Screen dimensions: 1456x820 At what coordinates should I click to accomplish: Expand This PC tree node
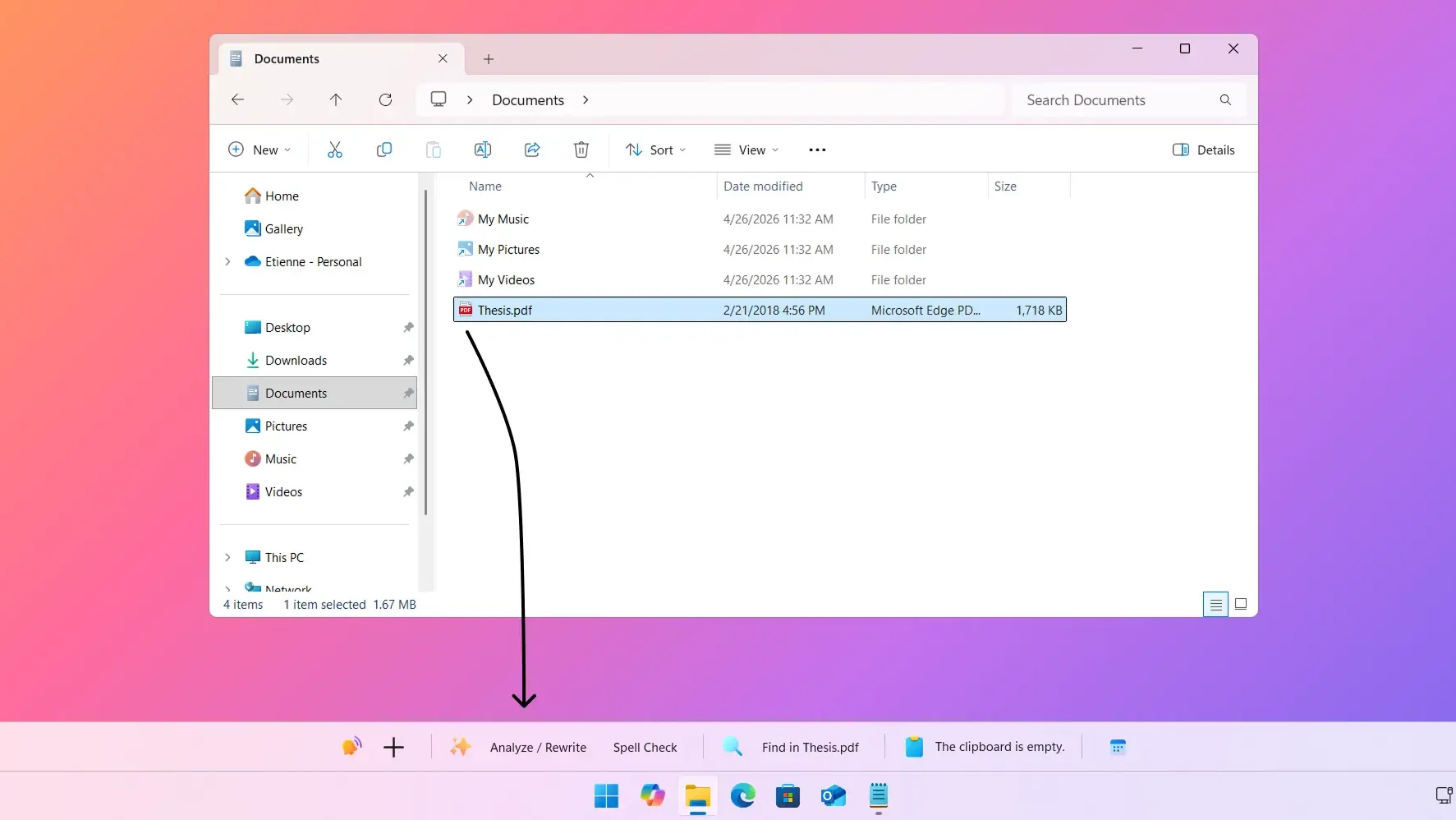(227, 557)
